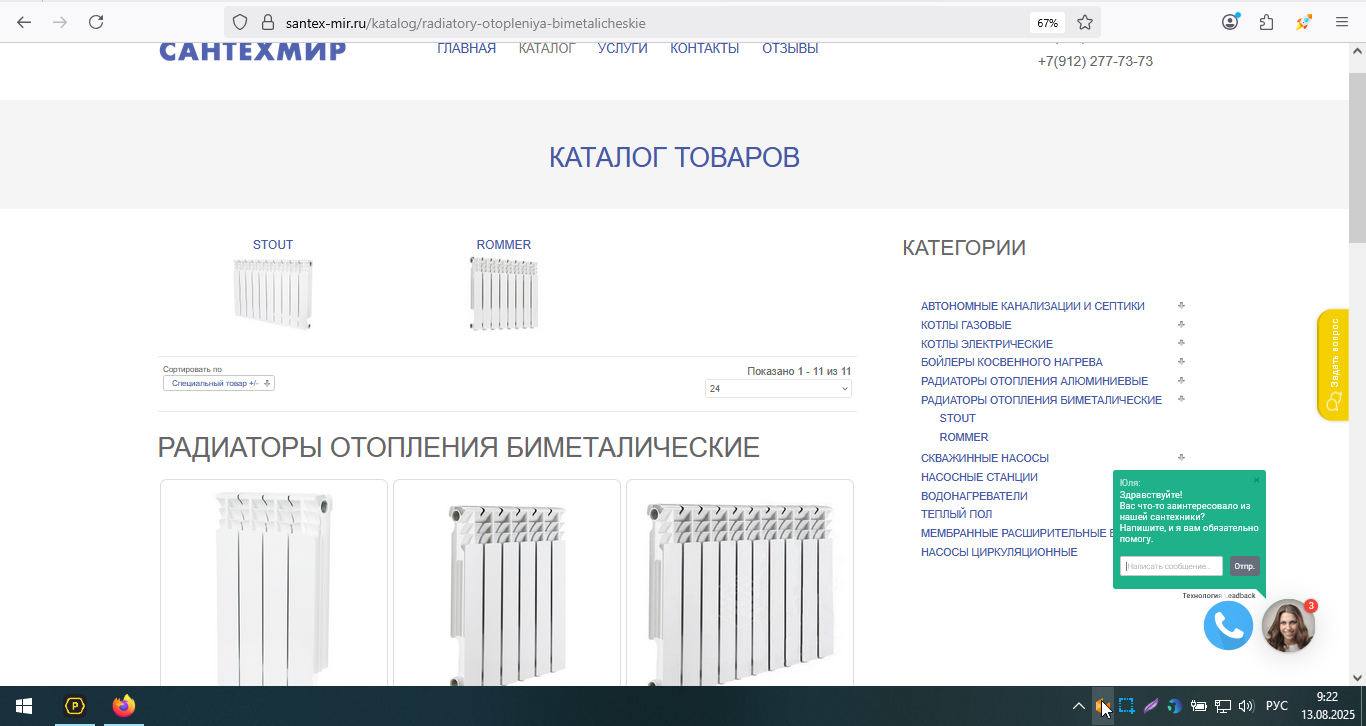Open the items-per-page dropdown showing 24

pos(778,388)
